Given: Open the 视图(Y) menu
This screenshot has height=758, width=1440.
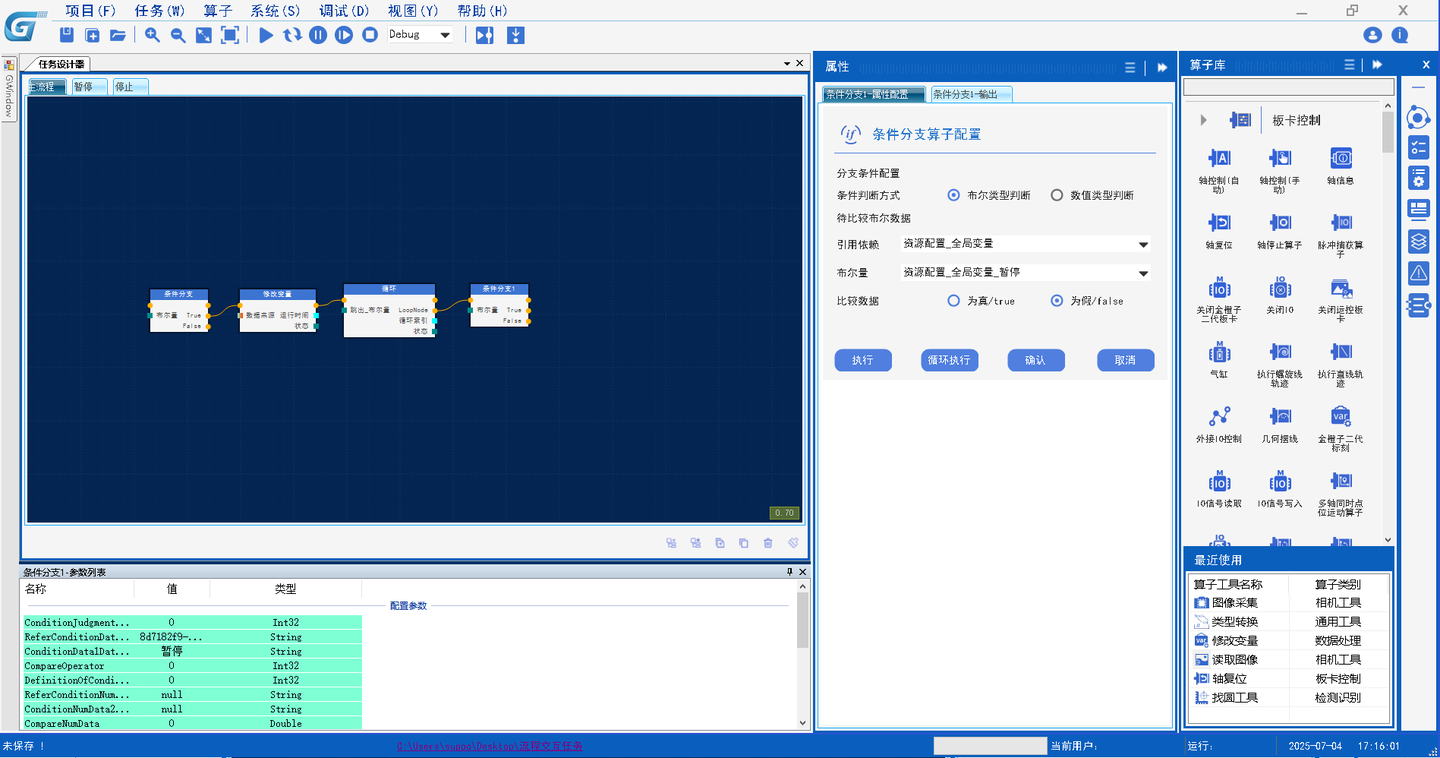Looking at the screenshot, I should point(413,11).
